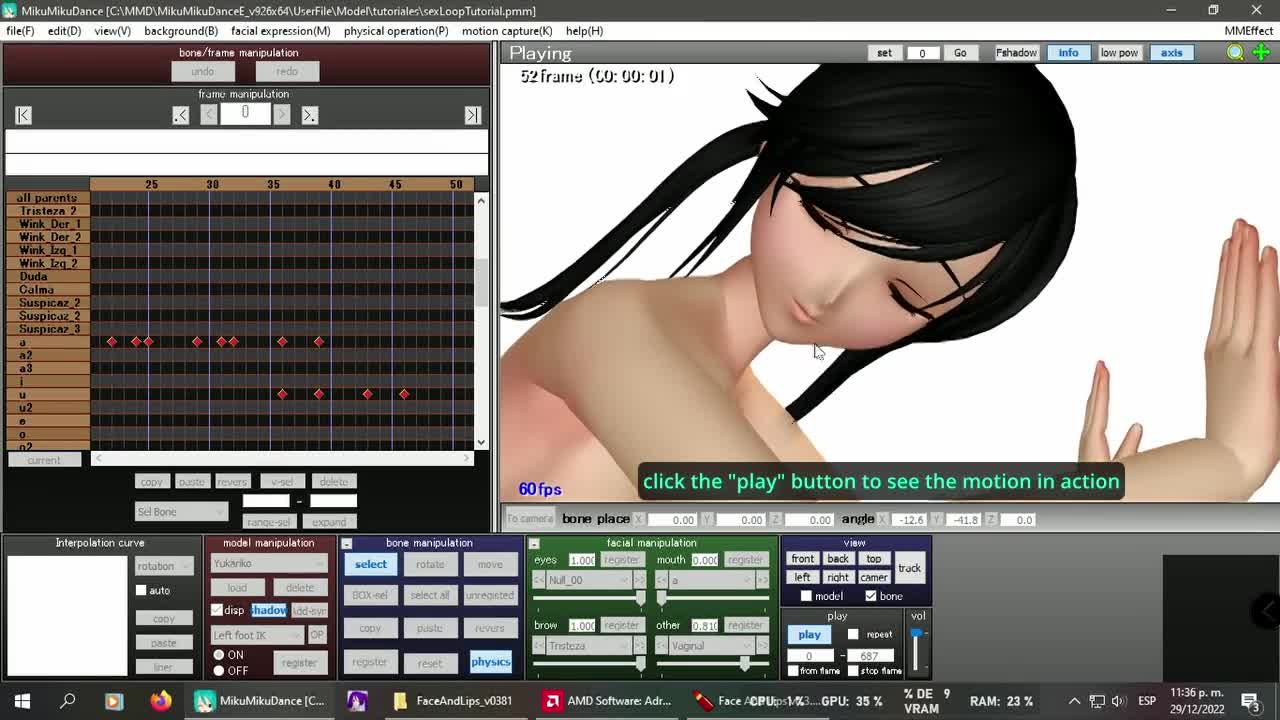1280x720 pixels.
Task: Open the other morph dropdown
Action: tap(712, 646)
